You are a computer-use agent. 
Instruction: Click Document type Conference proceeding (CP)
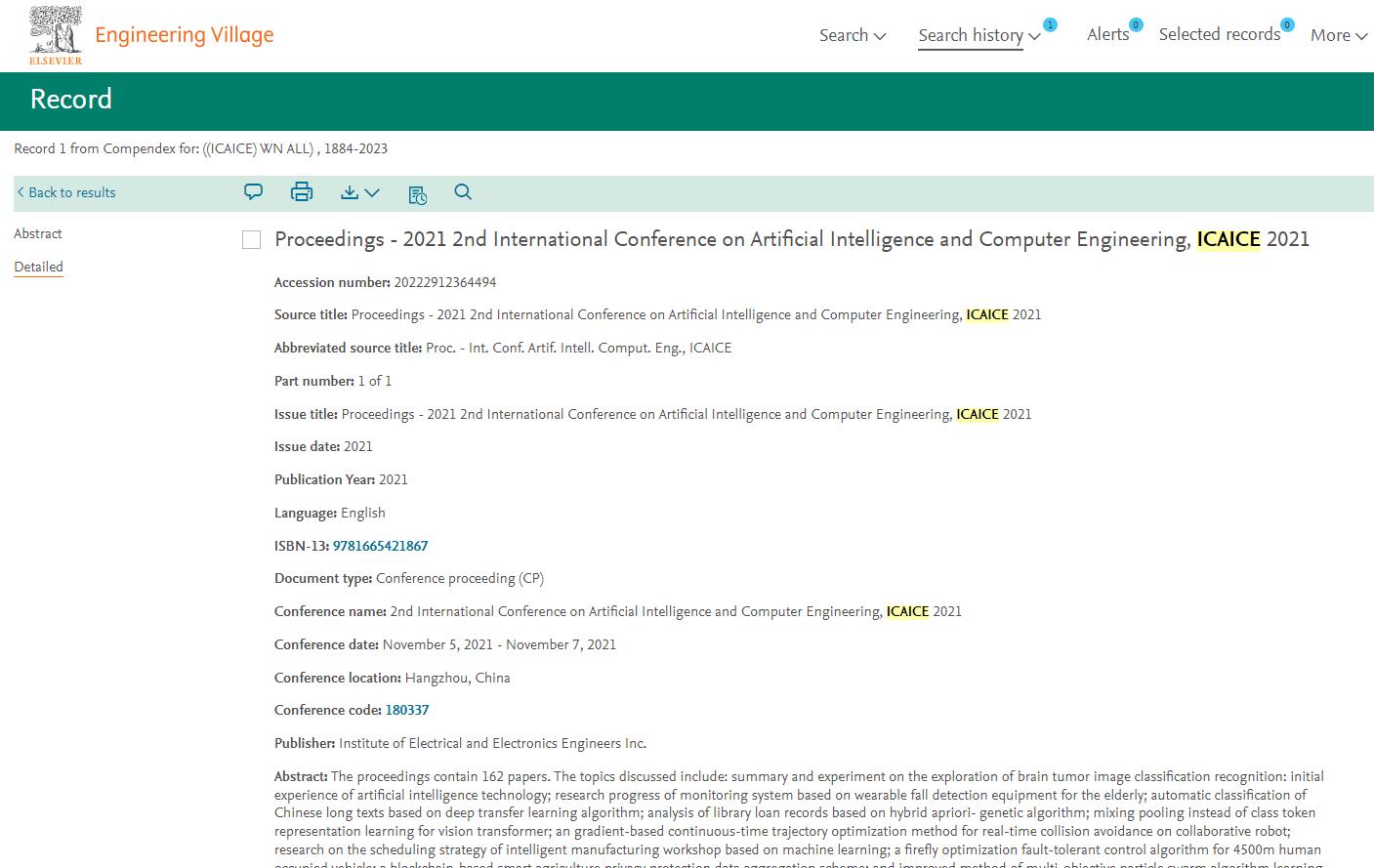(409, 578)
